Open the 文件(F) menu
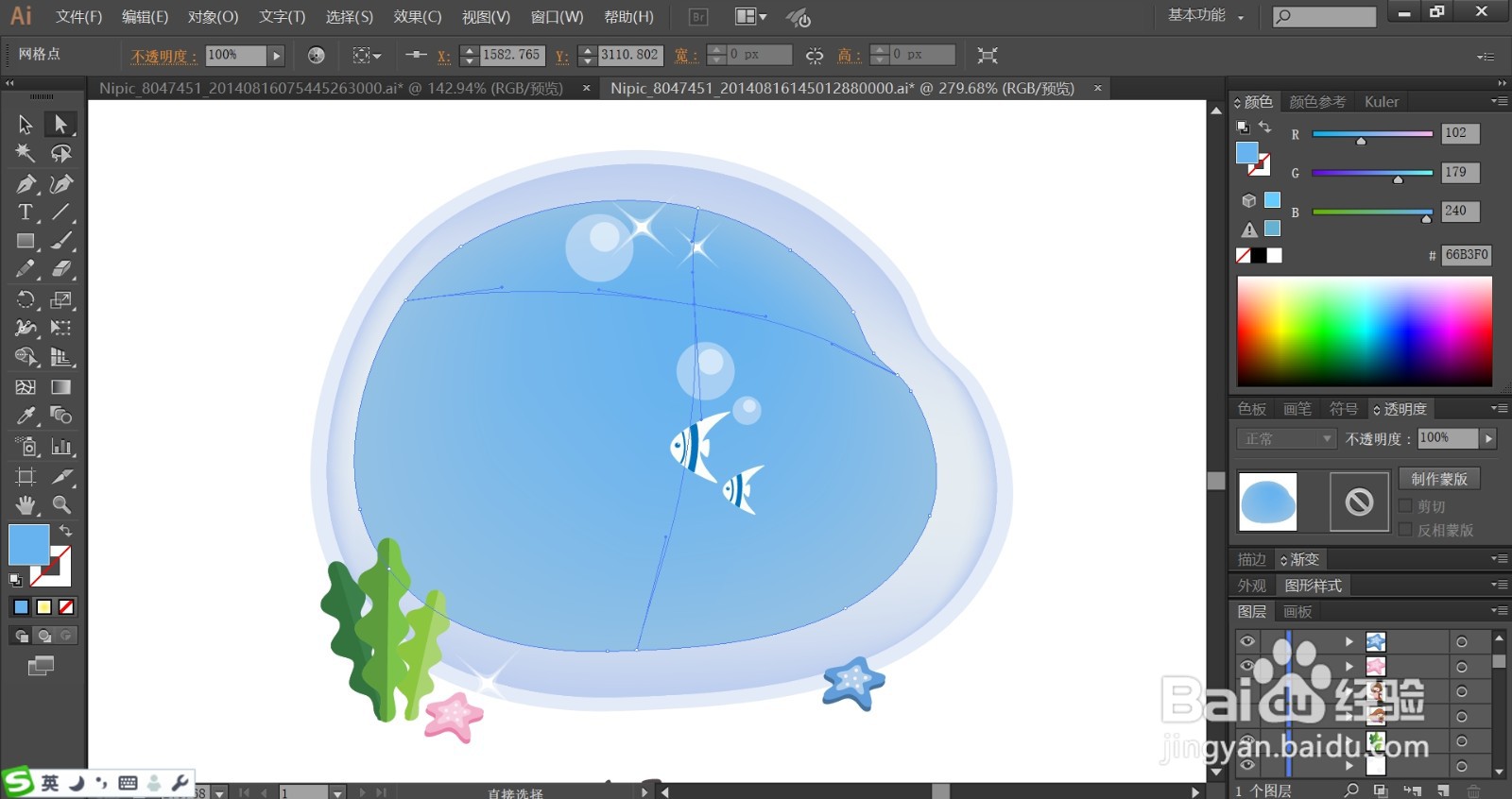 [x=78, y=17]
